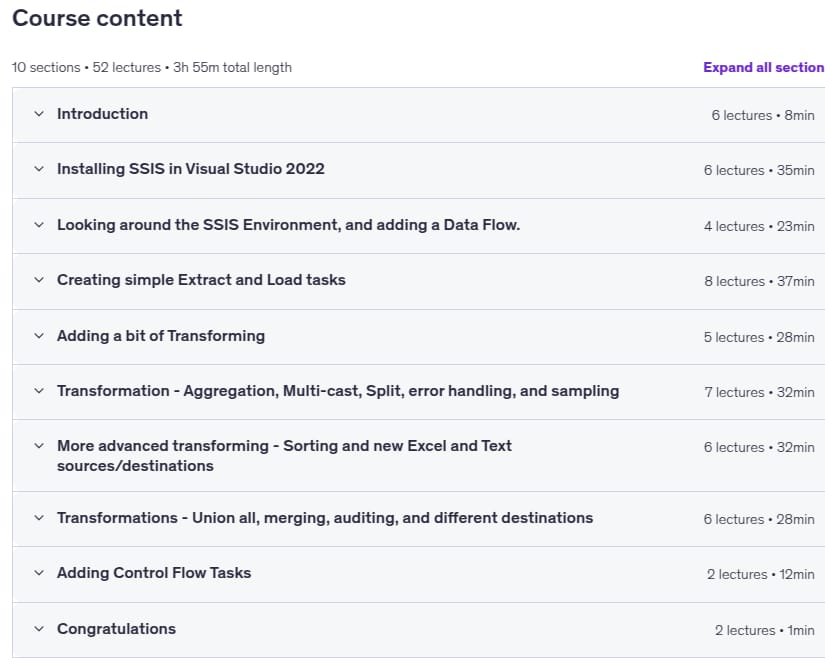Open Creating simple Extract and Load tasks title
The width and height of the screenshot is (825, 658).
[x=202, y=280]
